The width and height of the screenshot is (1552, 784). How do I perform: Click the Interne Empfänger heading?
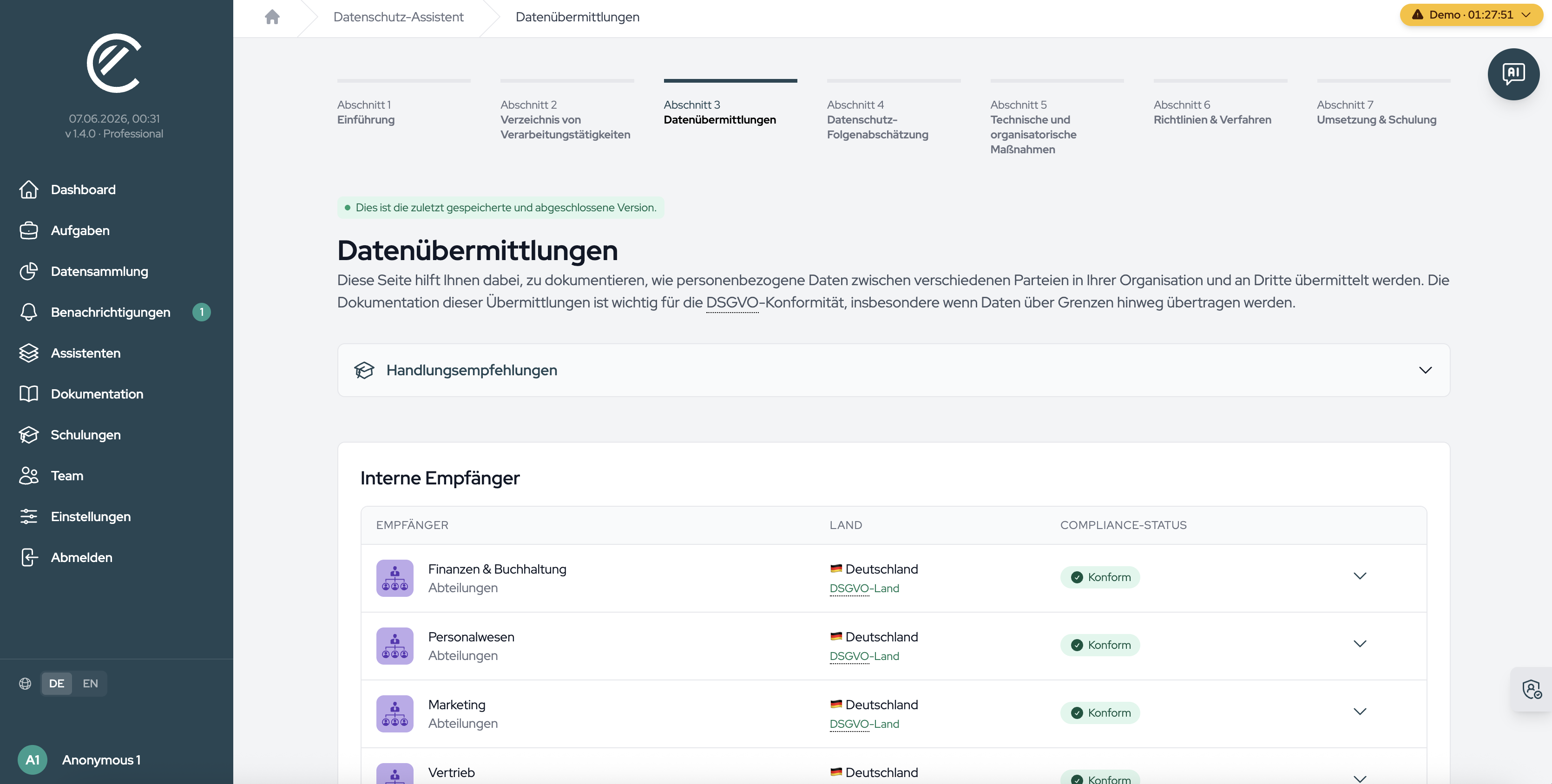click(440, 478)
